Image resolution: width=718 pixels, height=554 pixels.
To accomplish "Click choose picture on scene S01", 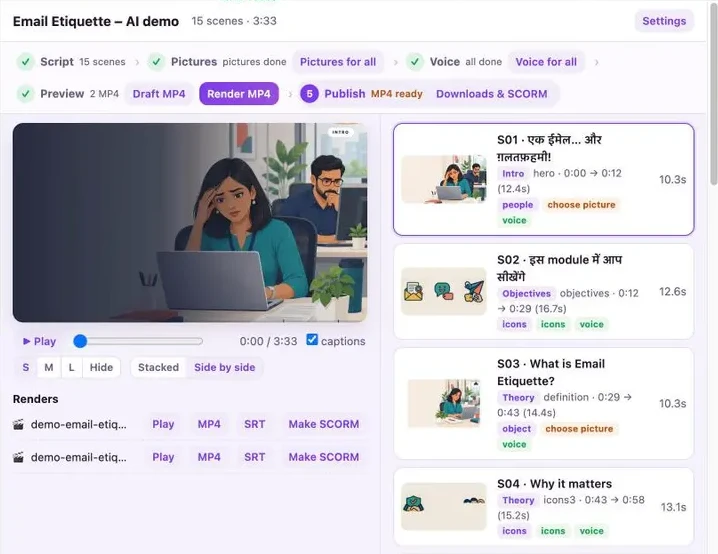I will pos(581,205).
